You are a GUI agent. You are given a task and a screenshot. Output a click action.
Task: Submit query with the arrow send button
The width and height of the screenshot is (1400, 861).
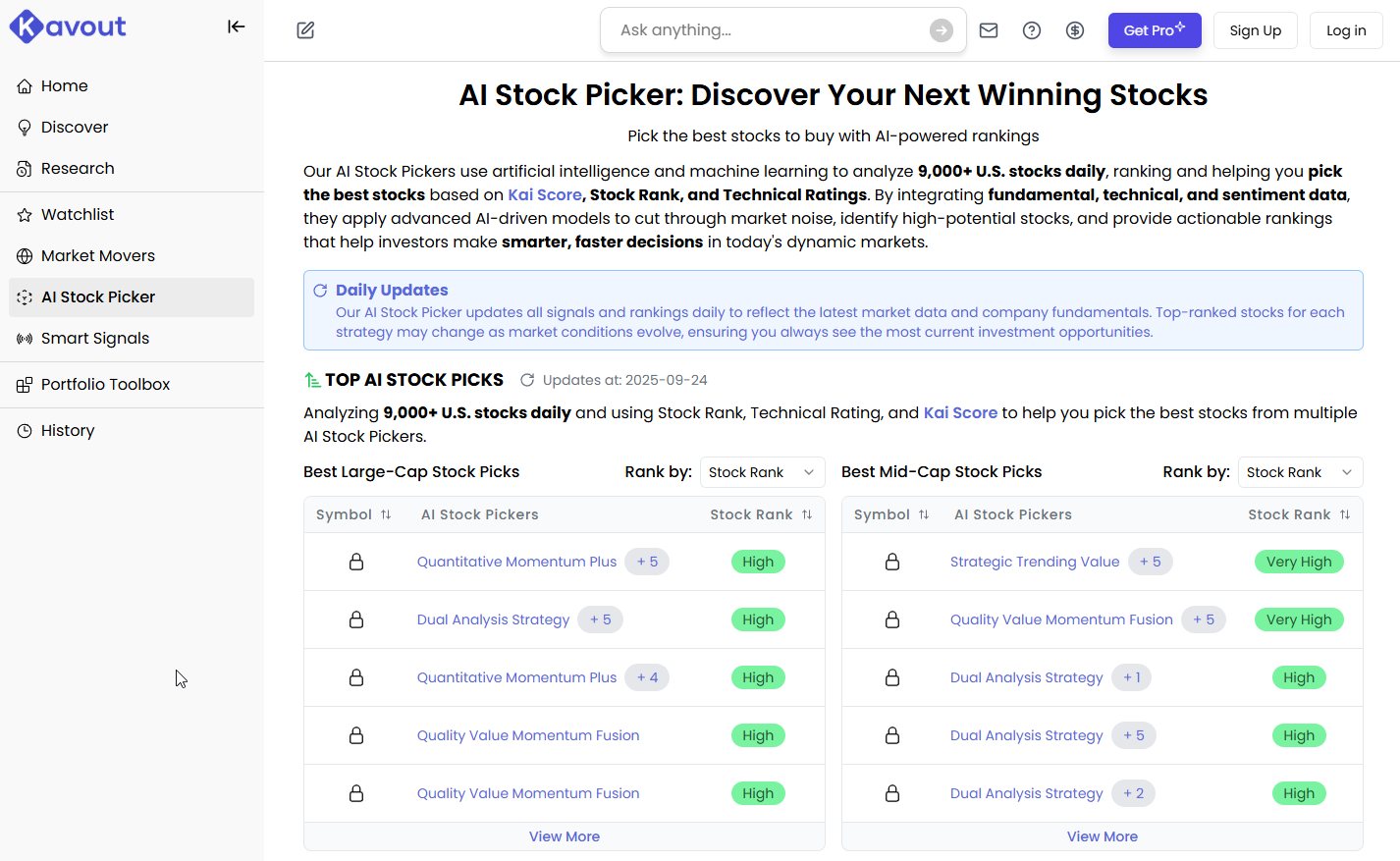[x=941, y=30]
